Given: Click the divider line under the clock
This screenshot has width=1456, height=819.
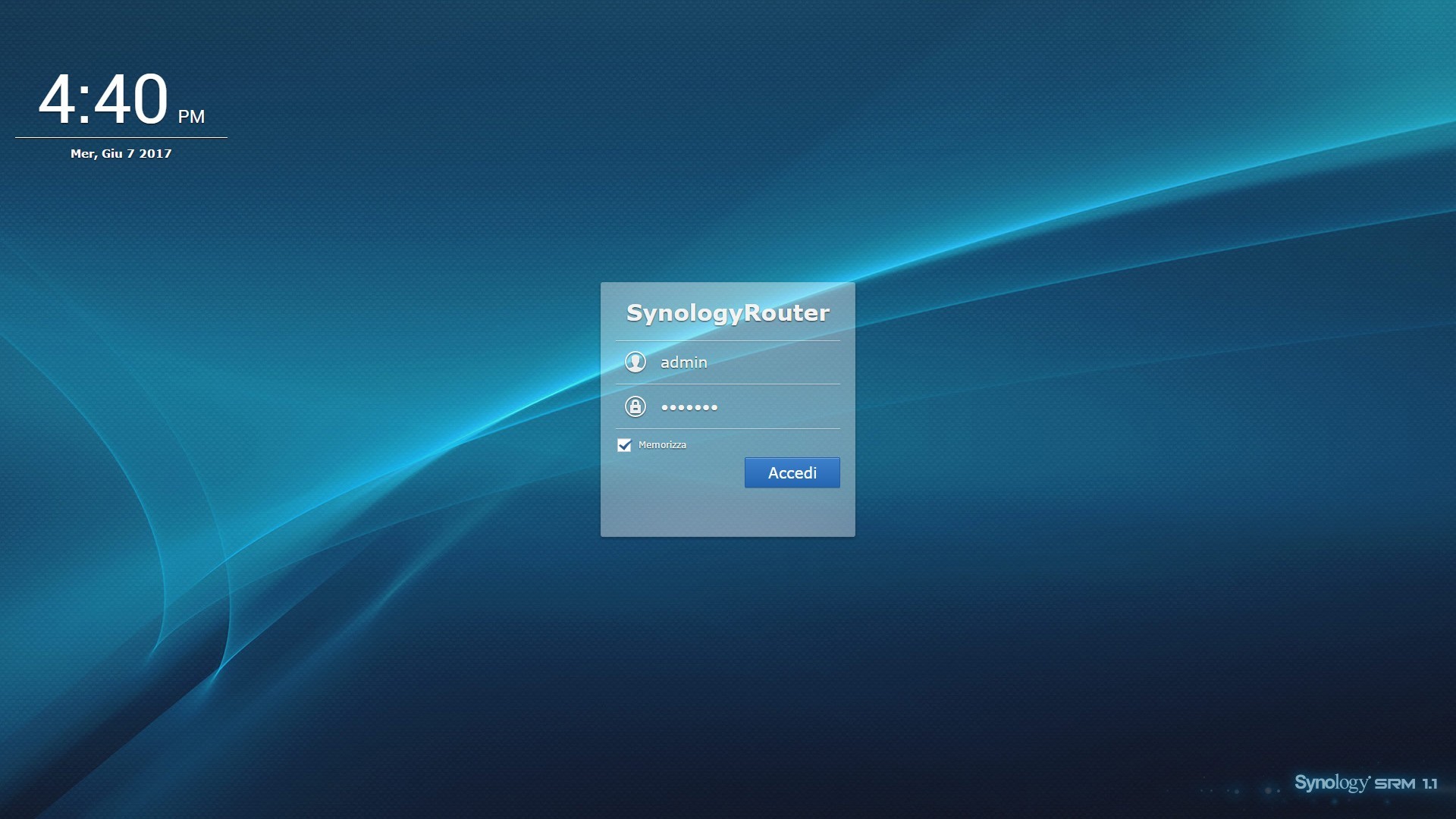Looking at the screenshot, I should tap(121, 138).
